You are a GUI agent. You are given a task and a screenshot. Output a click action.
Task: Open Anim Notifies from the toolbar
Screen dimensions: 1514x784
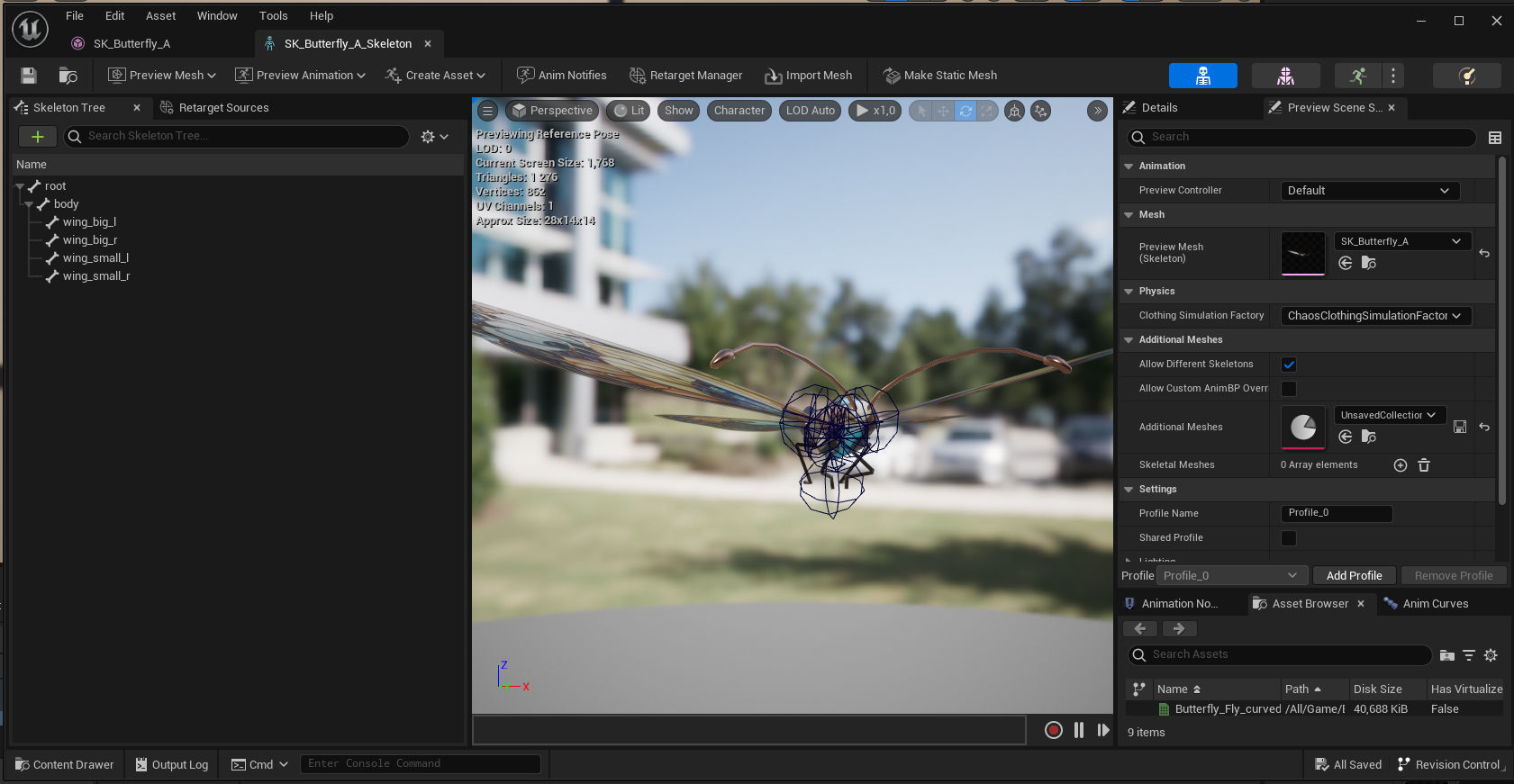point(562,76)
